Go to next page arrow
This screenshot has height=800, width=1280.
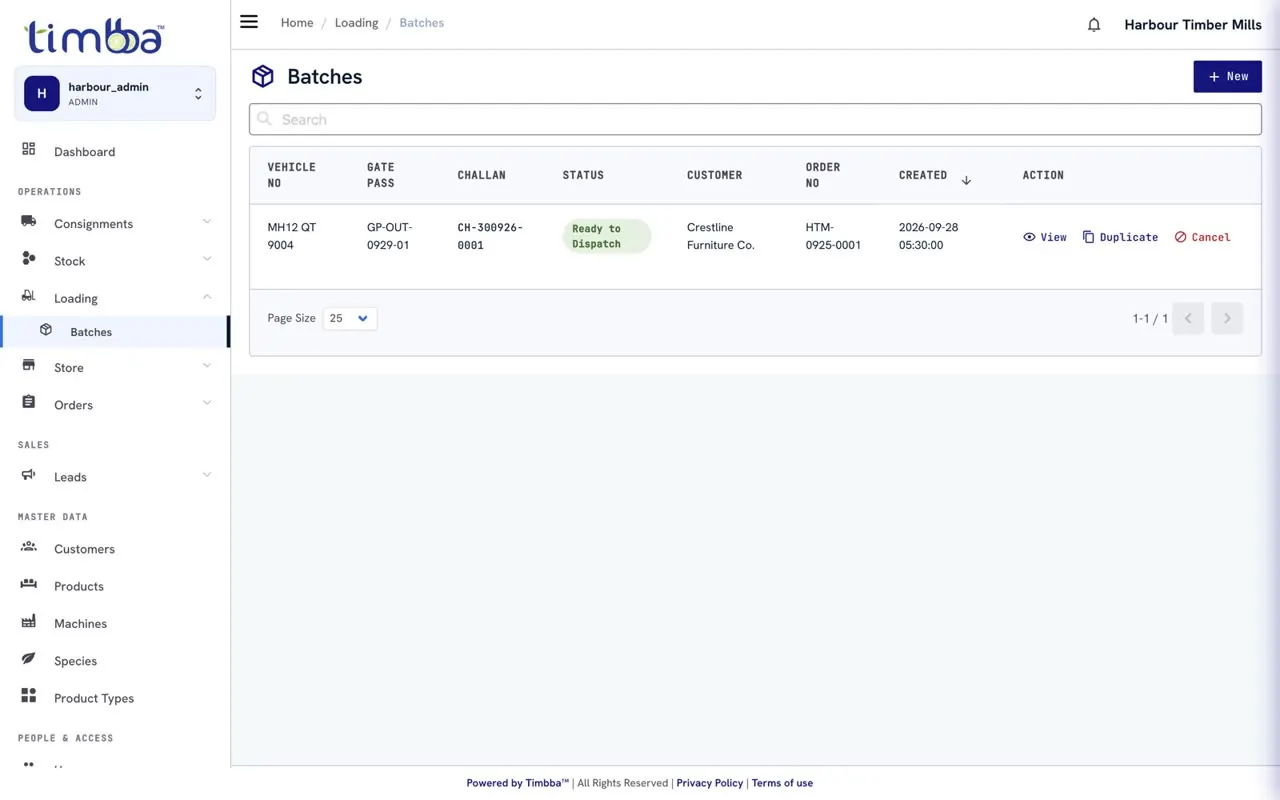tap(1227, 318)
